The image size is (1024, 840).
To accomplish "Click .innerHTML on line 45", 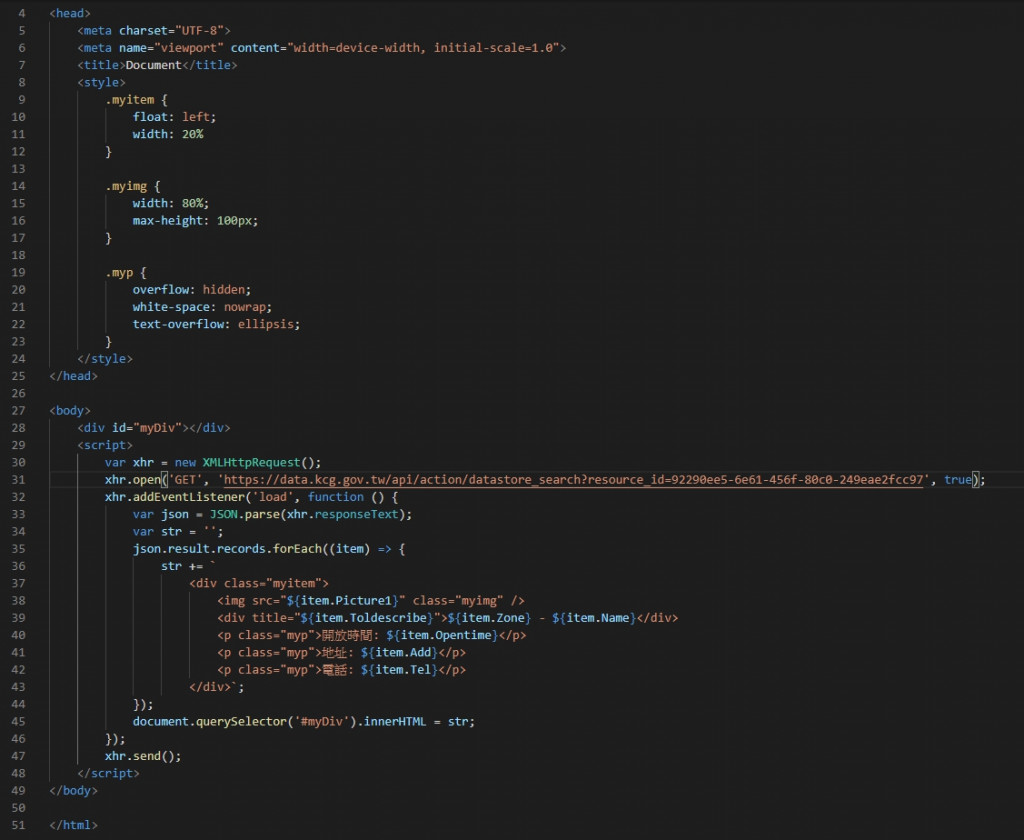I will 392,722.
